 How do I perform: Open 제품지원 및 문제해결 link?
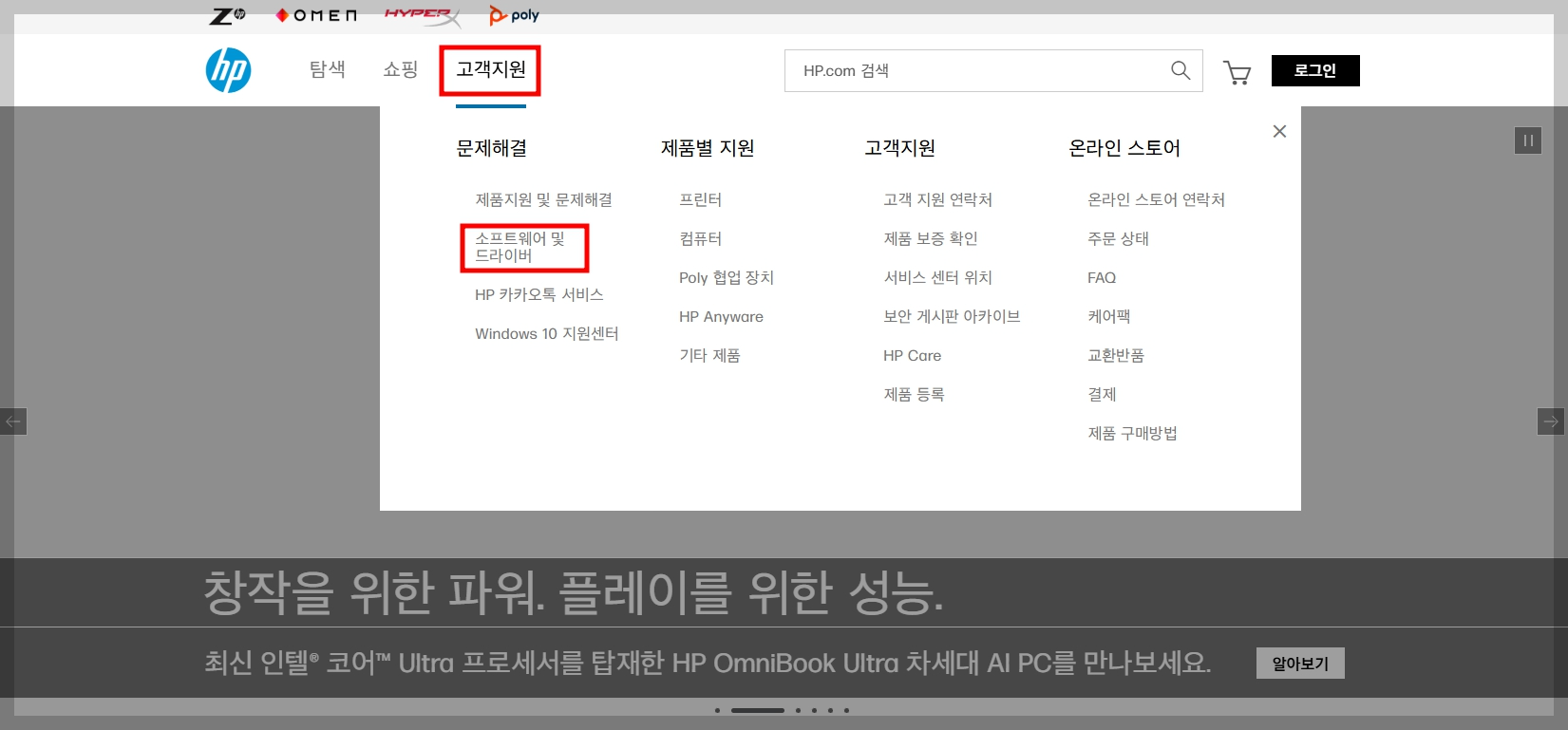[543, 199]
